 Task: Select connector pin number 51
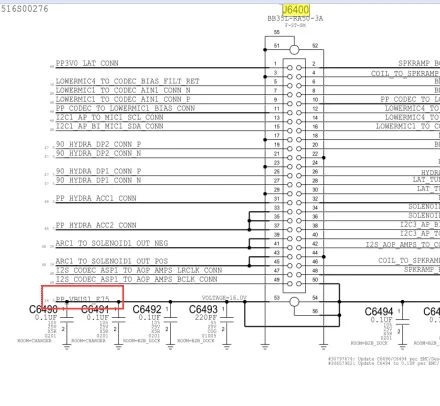(276, 46)
